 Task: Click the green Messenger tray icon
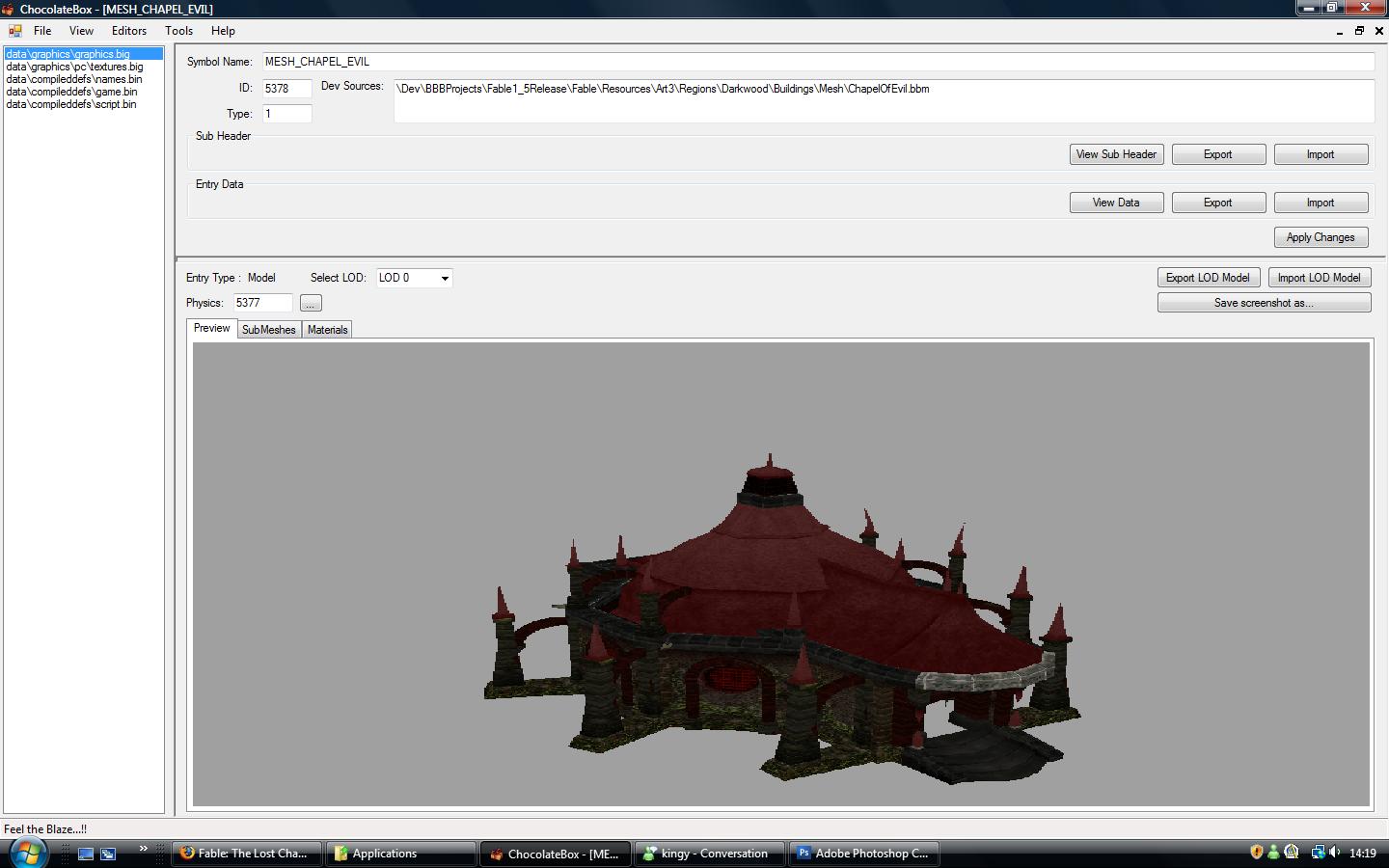pyautogui.click(x=1273, y=853)
